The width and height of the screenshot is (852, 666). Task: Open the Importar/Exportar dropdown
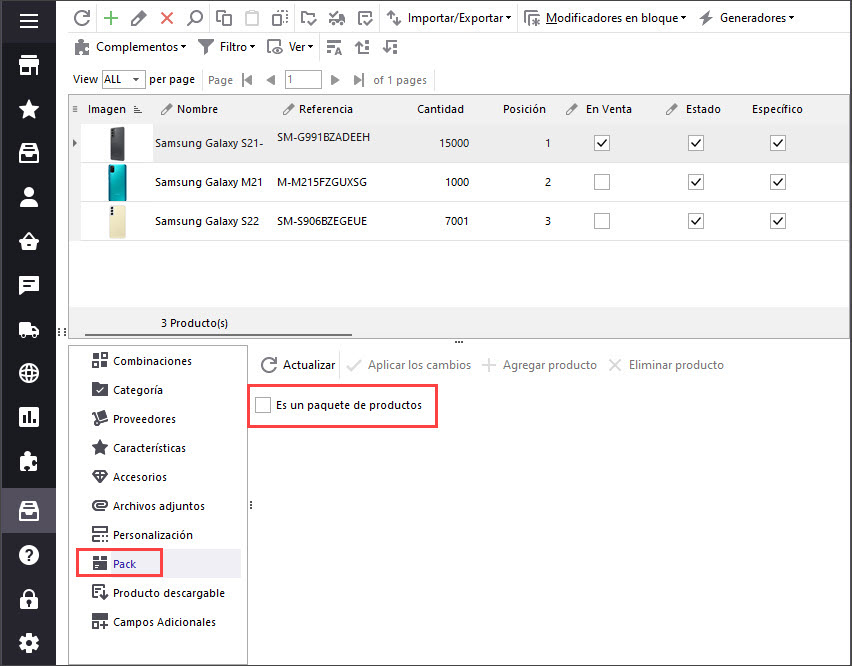pyautogui.click(x=449, y=18)
